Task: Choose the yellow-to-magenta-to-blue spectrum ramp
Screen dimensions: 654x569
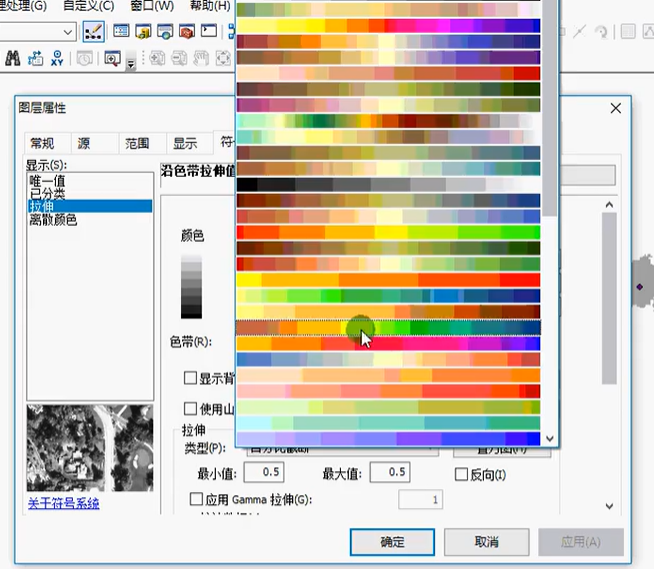Action: (388, 26)
